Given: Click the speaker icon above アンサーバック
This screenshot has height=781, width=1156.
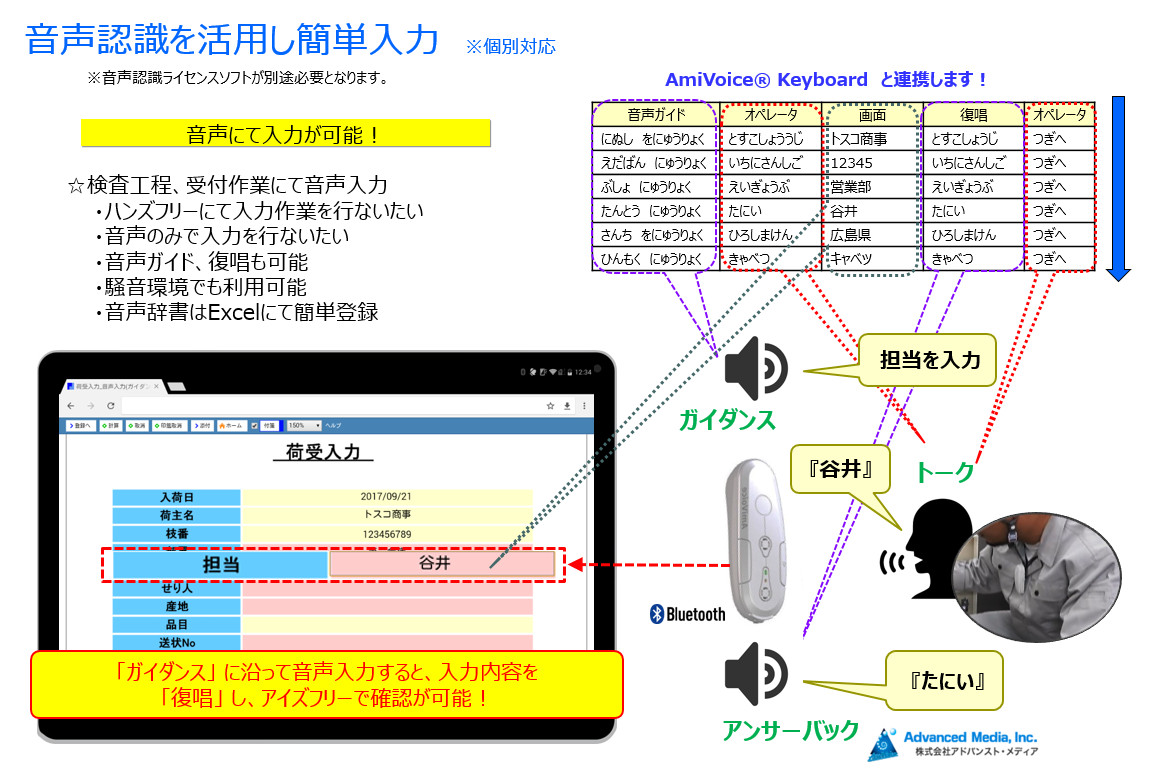Looking at the screenshot, I should click(756, 673).
